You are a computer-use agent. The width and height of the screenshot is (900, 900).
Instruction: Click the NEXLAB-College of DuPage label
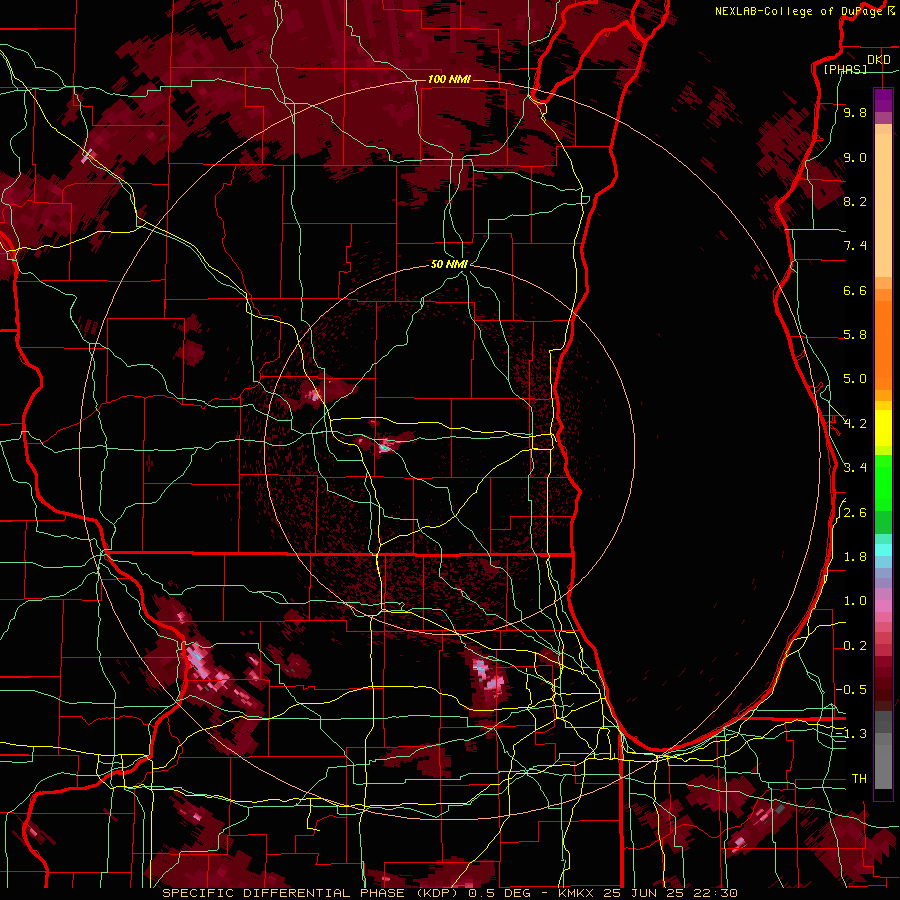pos(798,11)
